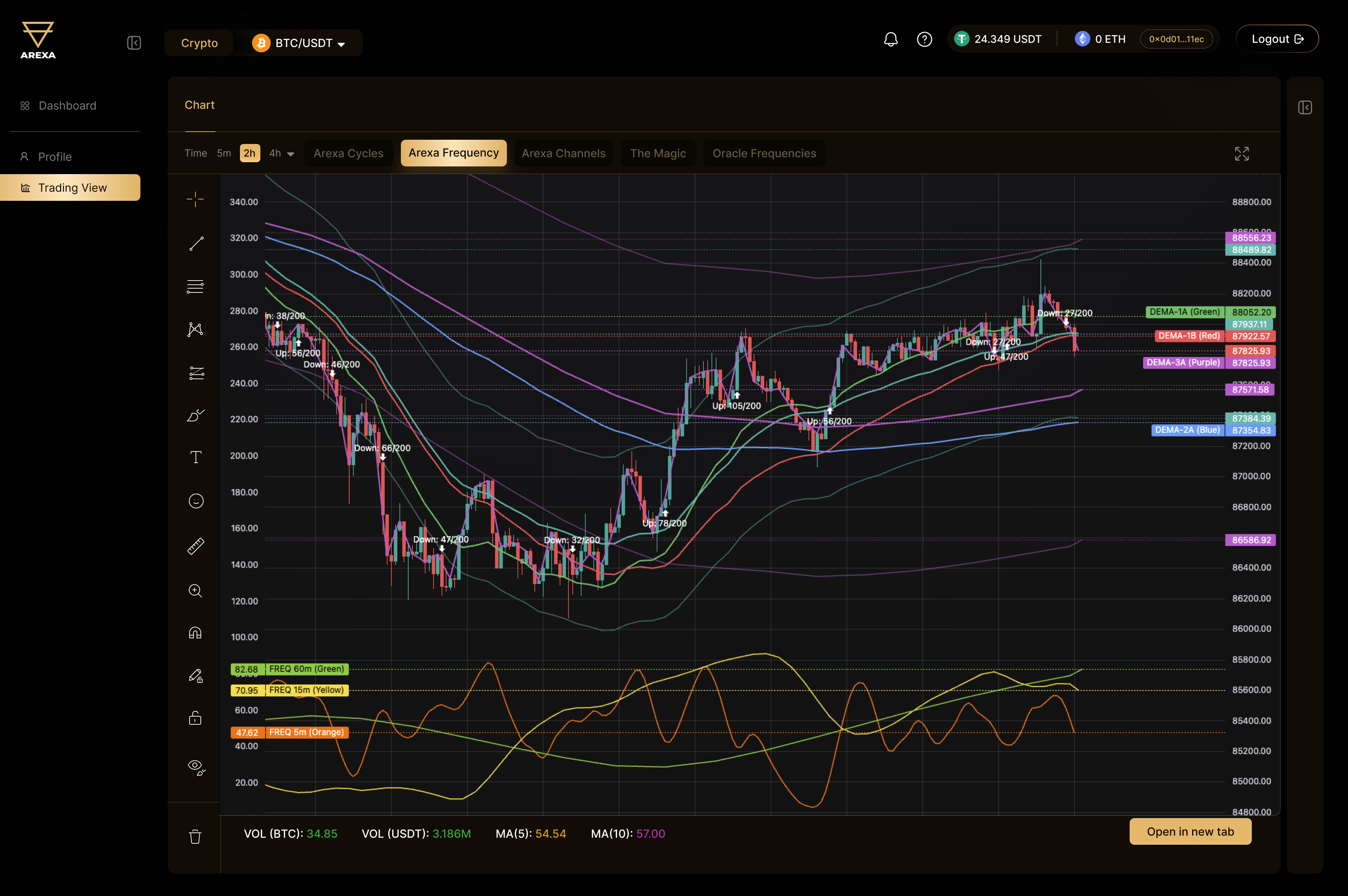Toggle magnet snap mode
This screenshot has height=896, width=1348.
click(195, 633)
